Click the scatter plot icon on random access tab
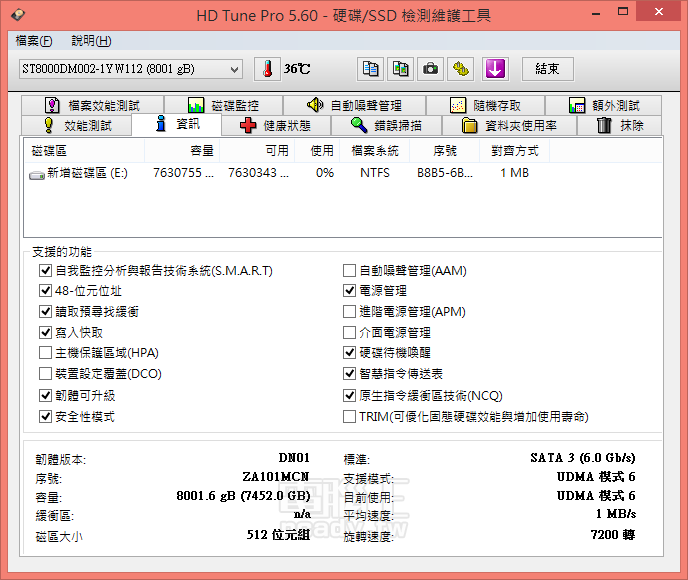 coord(458,105)
